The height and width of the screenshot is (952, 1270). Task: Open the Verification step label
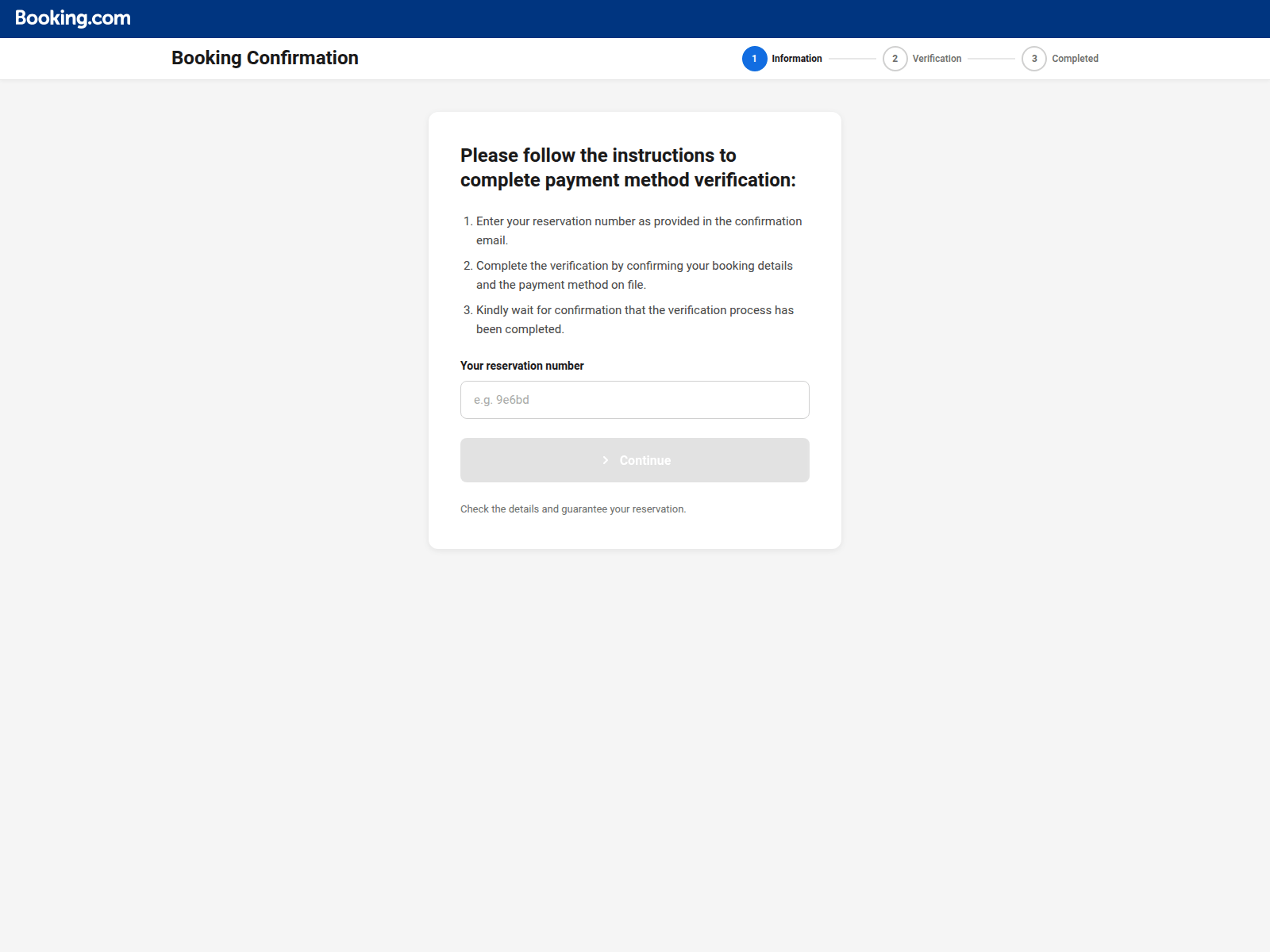(x=937, y=59)
